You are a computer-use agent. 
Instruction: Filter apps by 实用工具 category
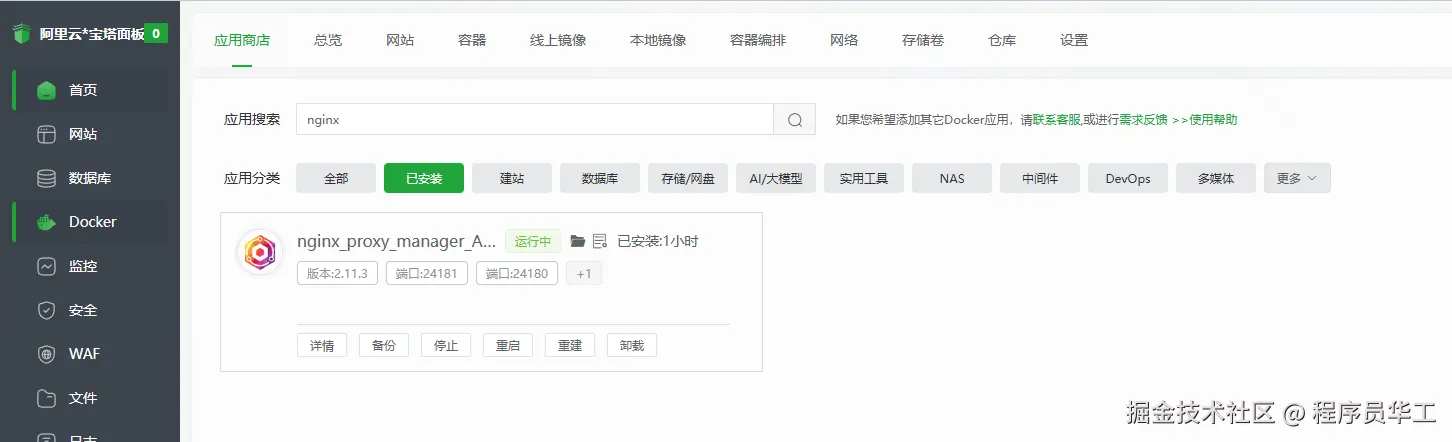(864, 178)
